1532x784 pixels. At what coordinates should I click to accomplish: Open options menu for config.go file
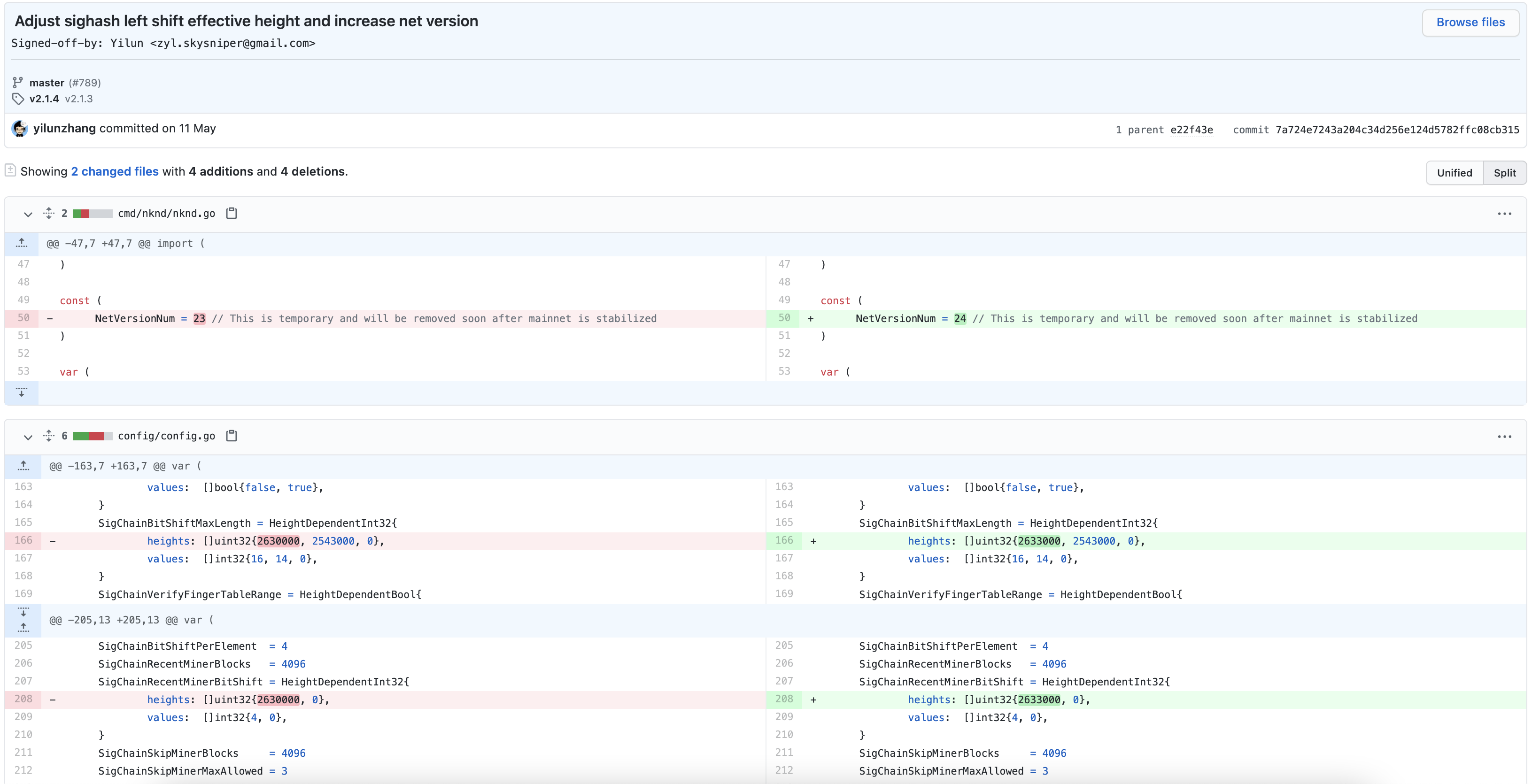click(1504, 437)
